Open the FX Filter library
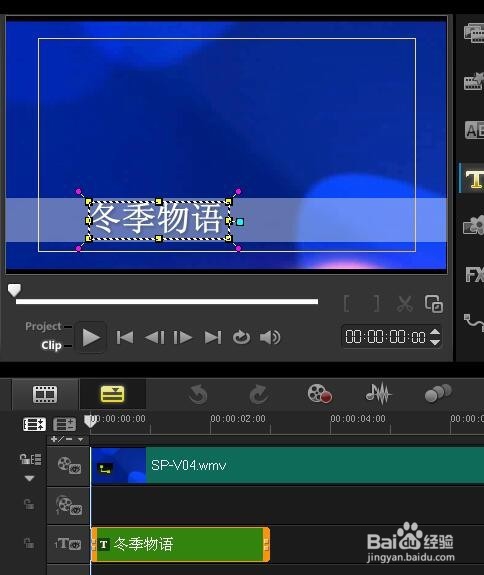This screenshot has width=484, height=575. [474, 274]
